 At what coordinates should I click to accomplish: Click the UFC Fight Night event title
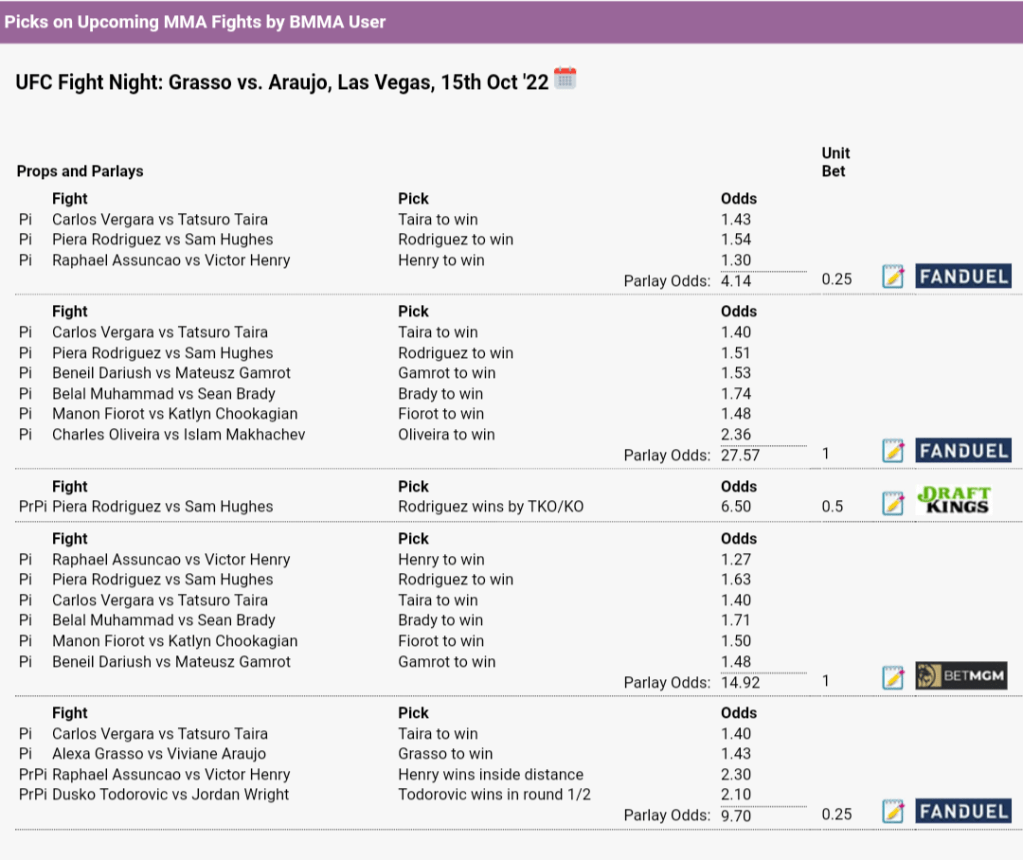[282, 82]
